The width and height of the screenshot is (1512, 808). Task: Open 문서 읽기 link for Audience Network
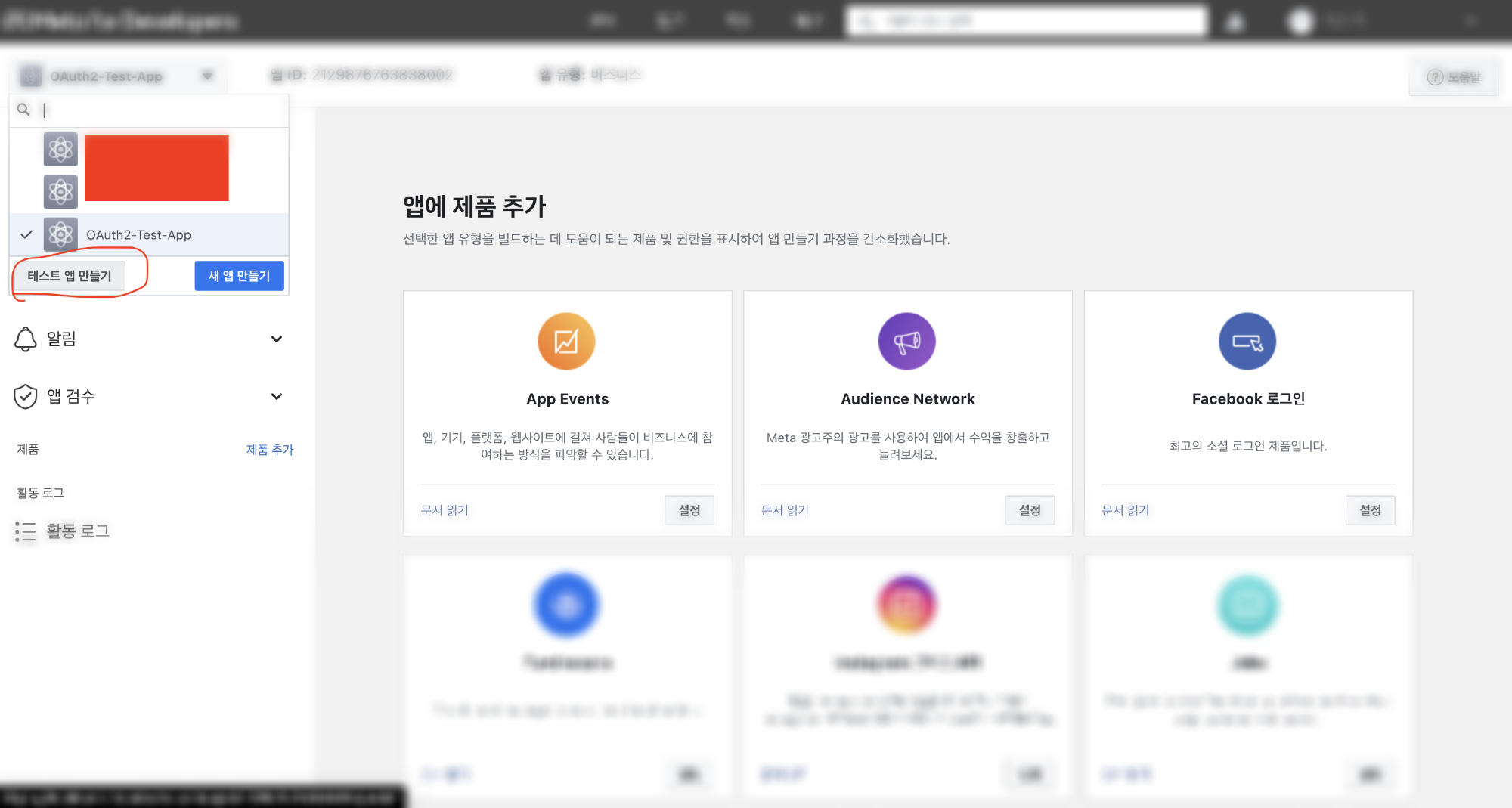click(x=785, y=511)
